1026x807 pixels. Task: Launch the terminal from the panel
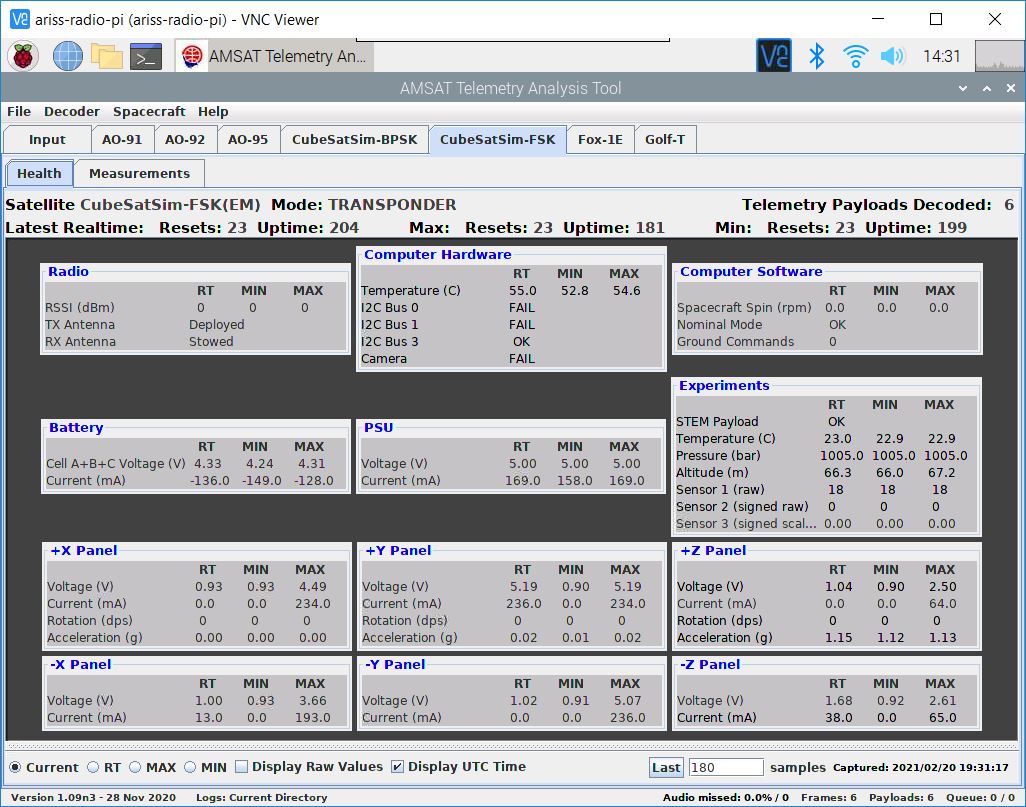(x=146, y=56)
